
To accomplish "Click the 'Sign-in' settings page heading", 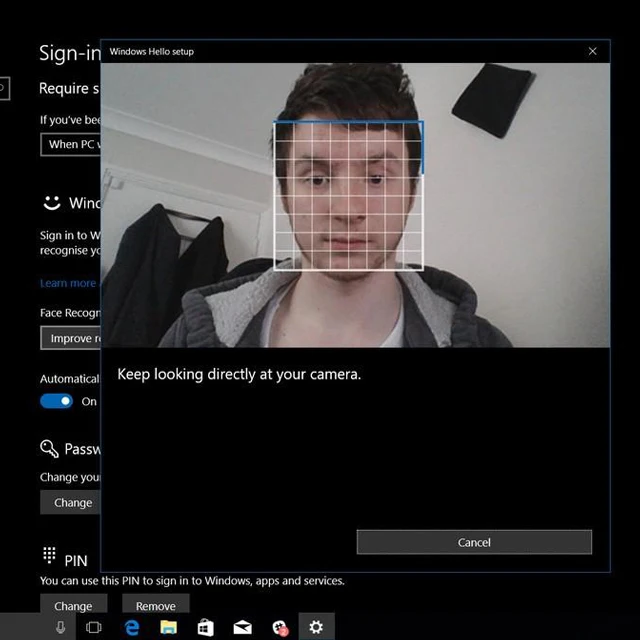I will click(x=70, y=53).
